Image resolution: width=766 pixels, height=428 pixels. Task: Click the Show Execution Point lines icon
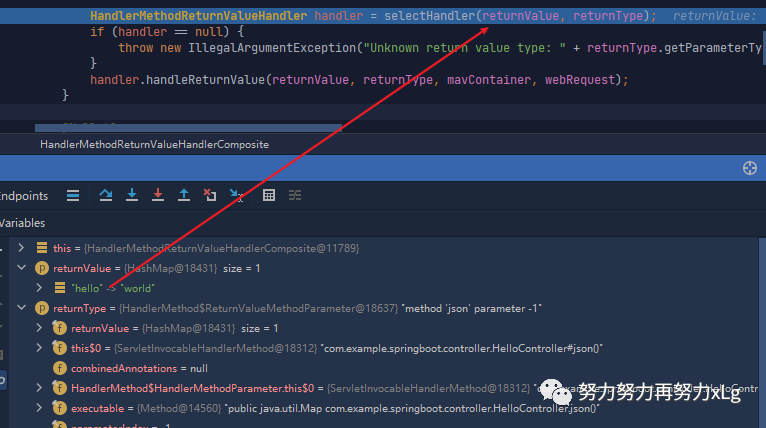click(73, 195)
